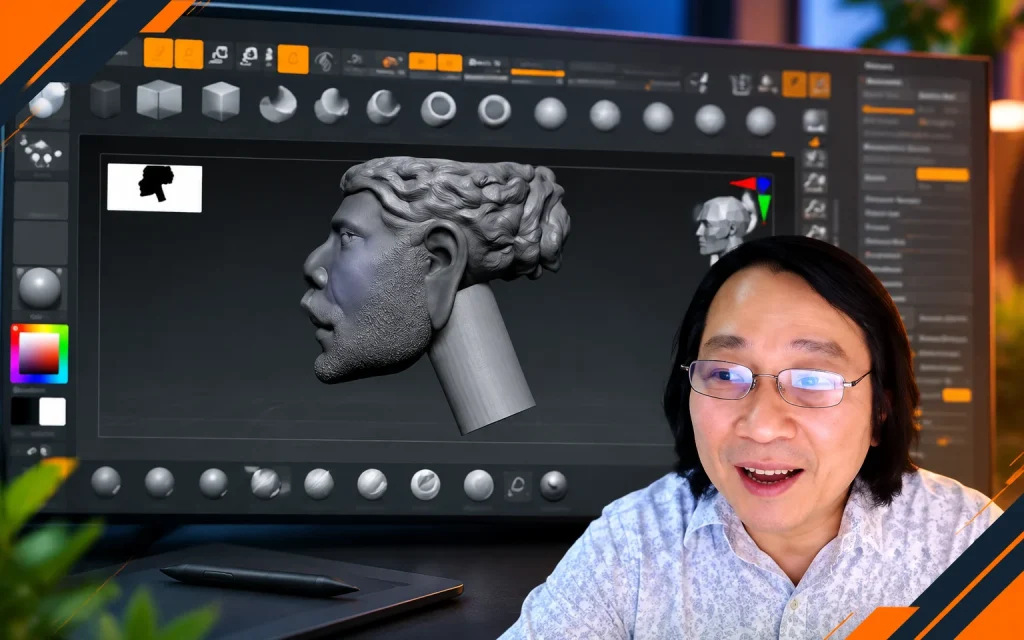
Task: Adjust the orange slider near the right panel's top
Action: click(x=888, y=110)
